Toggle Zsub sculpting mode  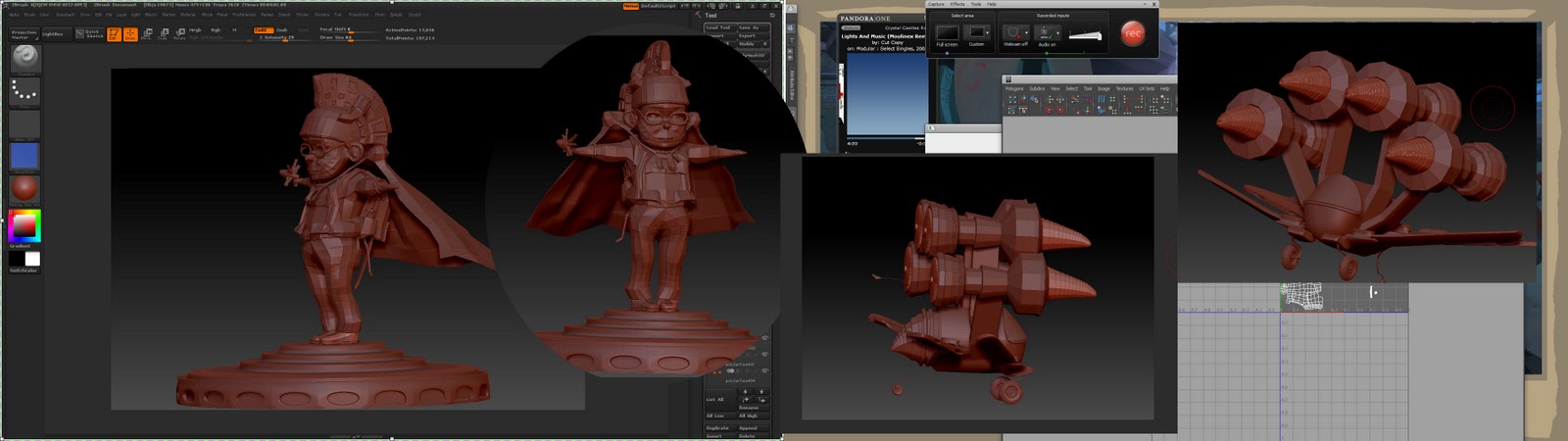tap(282, 30)
